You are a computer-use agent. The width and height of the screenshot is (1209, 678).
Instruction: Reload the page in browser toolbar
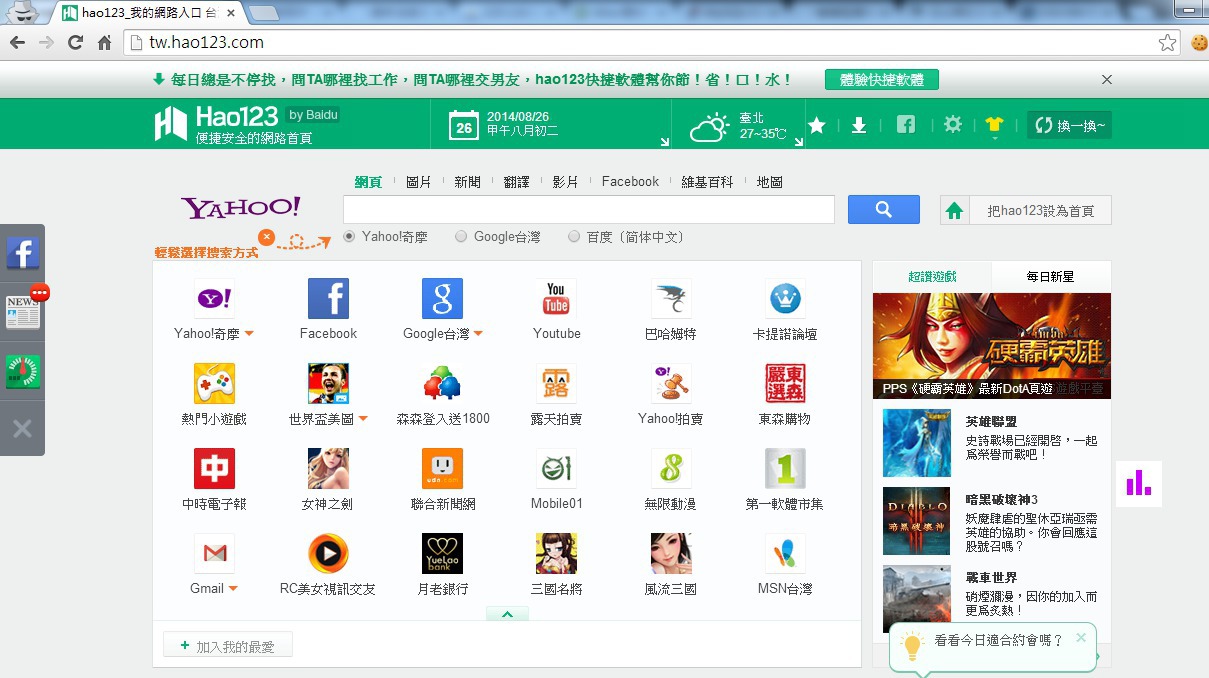(75, 42)
